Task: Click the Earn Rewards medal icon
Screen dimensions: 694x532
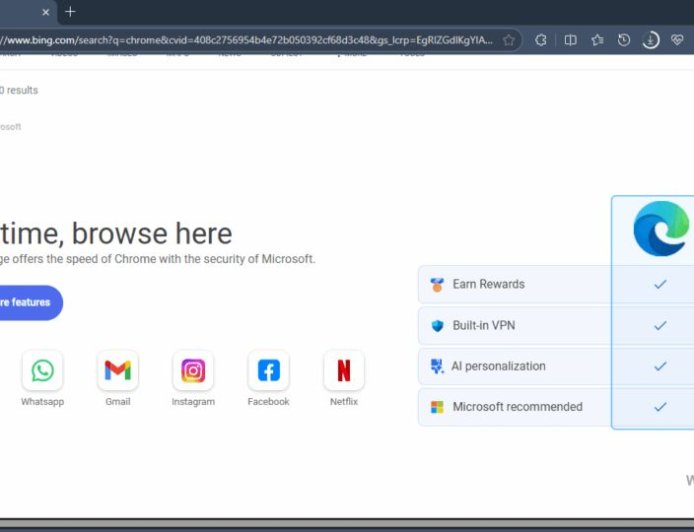Action: (x=437, y=285)
